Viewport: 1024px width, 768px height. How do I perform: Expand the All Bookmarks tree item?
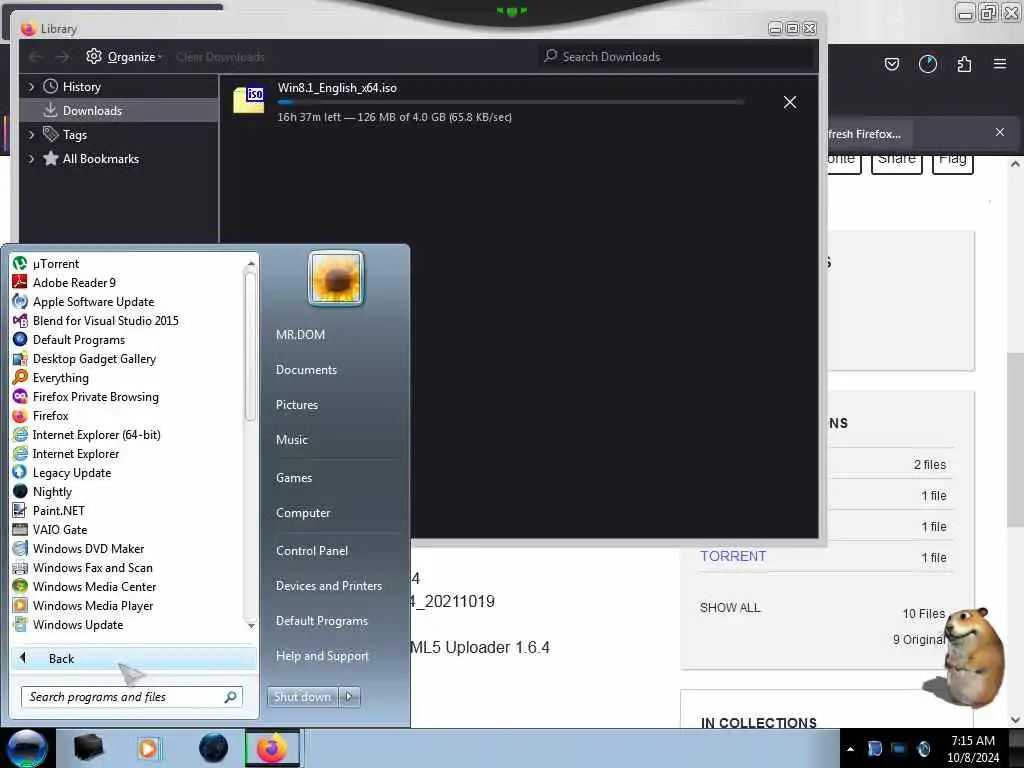coord(31,159)
